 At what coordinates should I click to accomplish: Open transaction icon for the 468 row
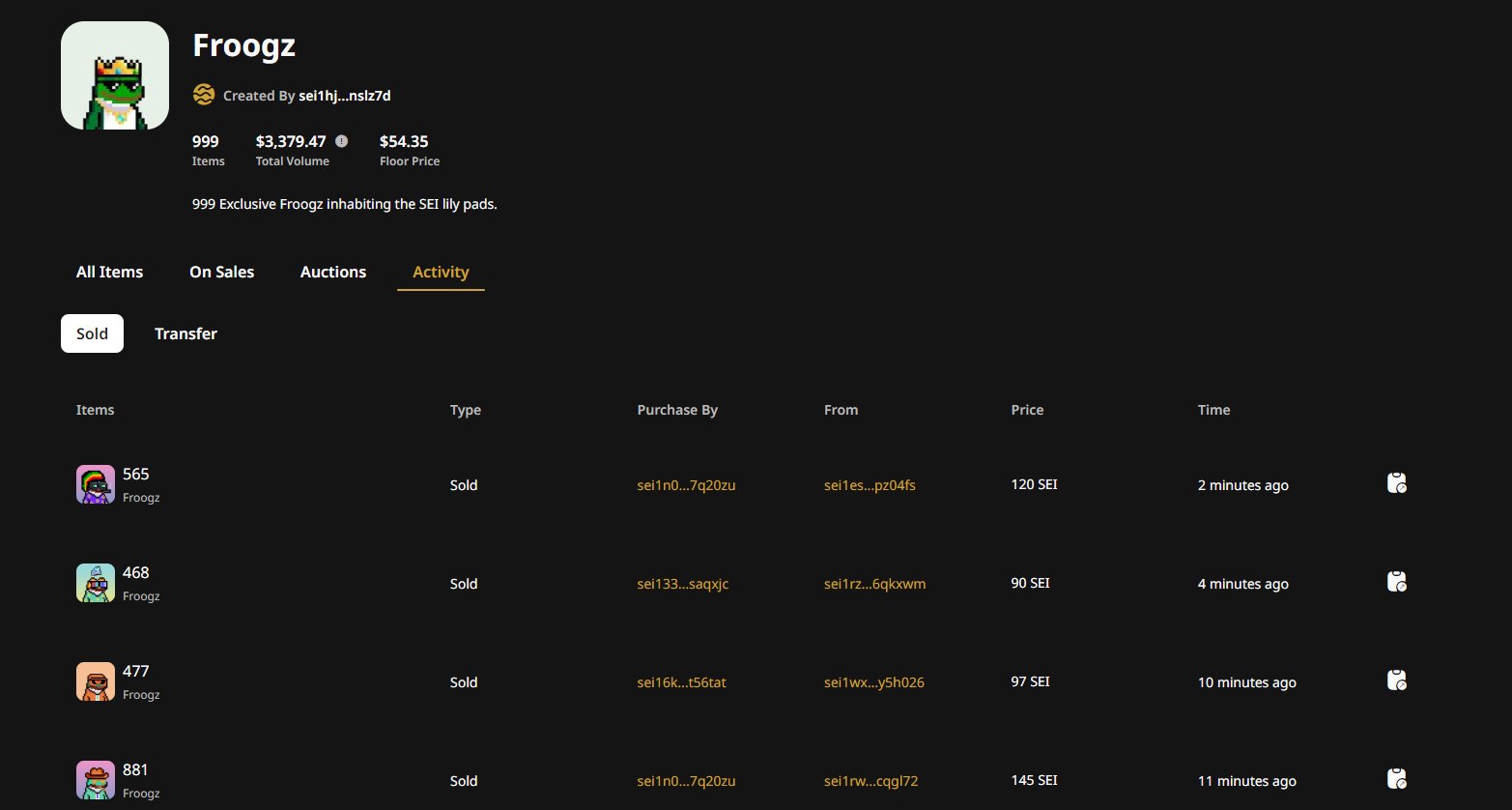click(x=1396, y=582)
